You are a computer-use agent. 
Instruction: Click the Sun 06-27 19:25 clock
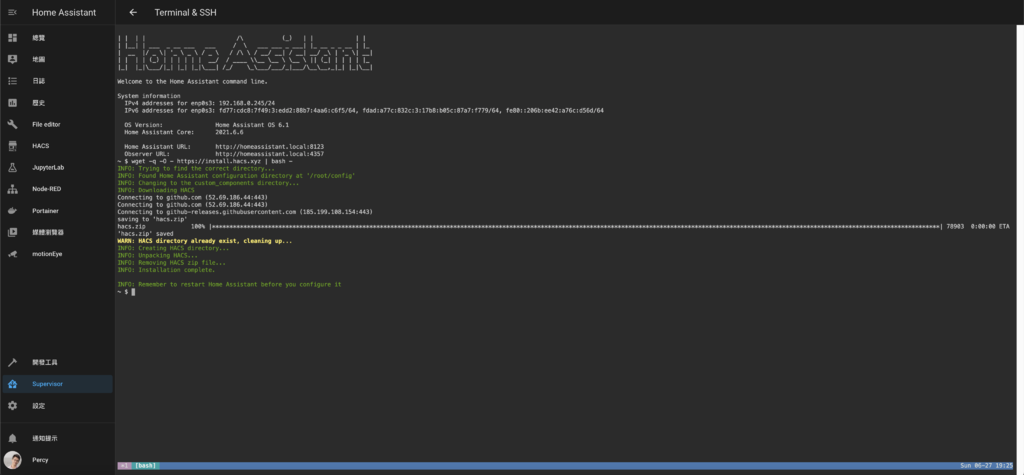tap(985, 465)
